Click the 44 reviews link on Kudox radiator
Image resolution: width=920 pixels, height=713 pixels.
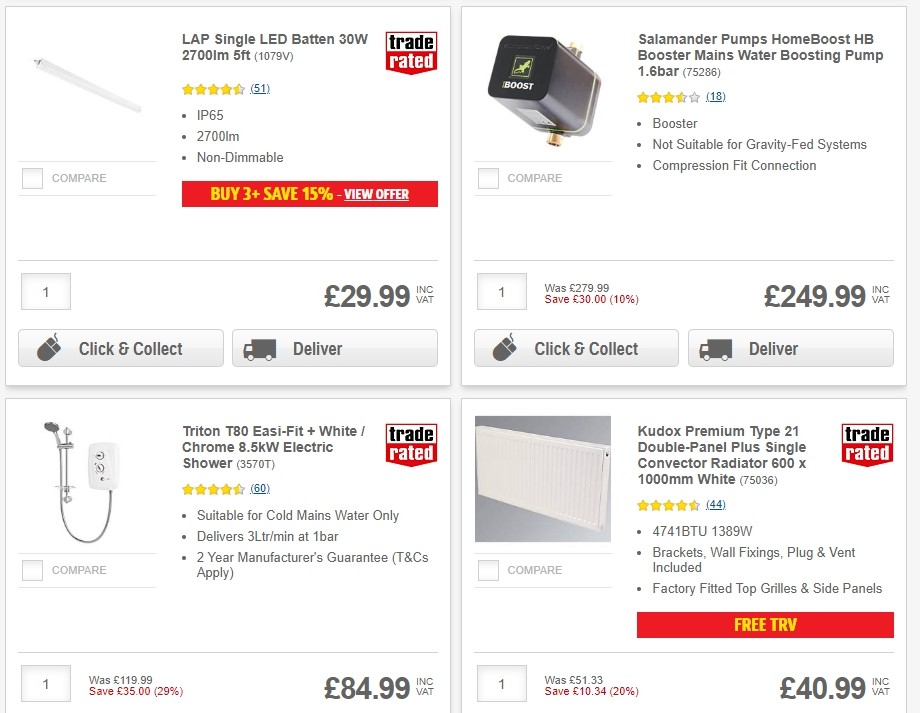point(714,505)
